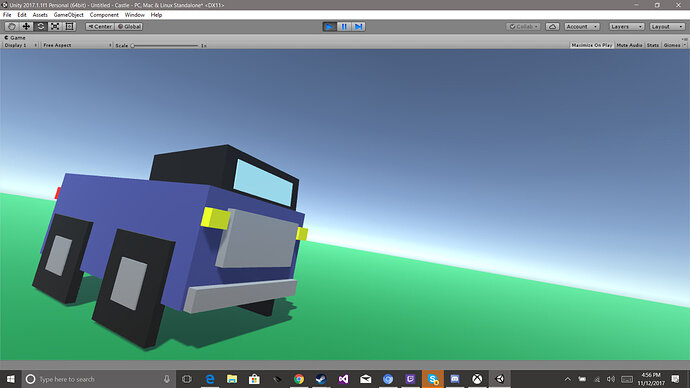This screenshot has height=388, width=690.
Task: Open the Windows Start menu
Action: point(11,379)
